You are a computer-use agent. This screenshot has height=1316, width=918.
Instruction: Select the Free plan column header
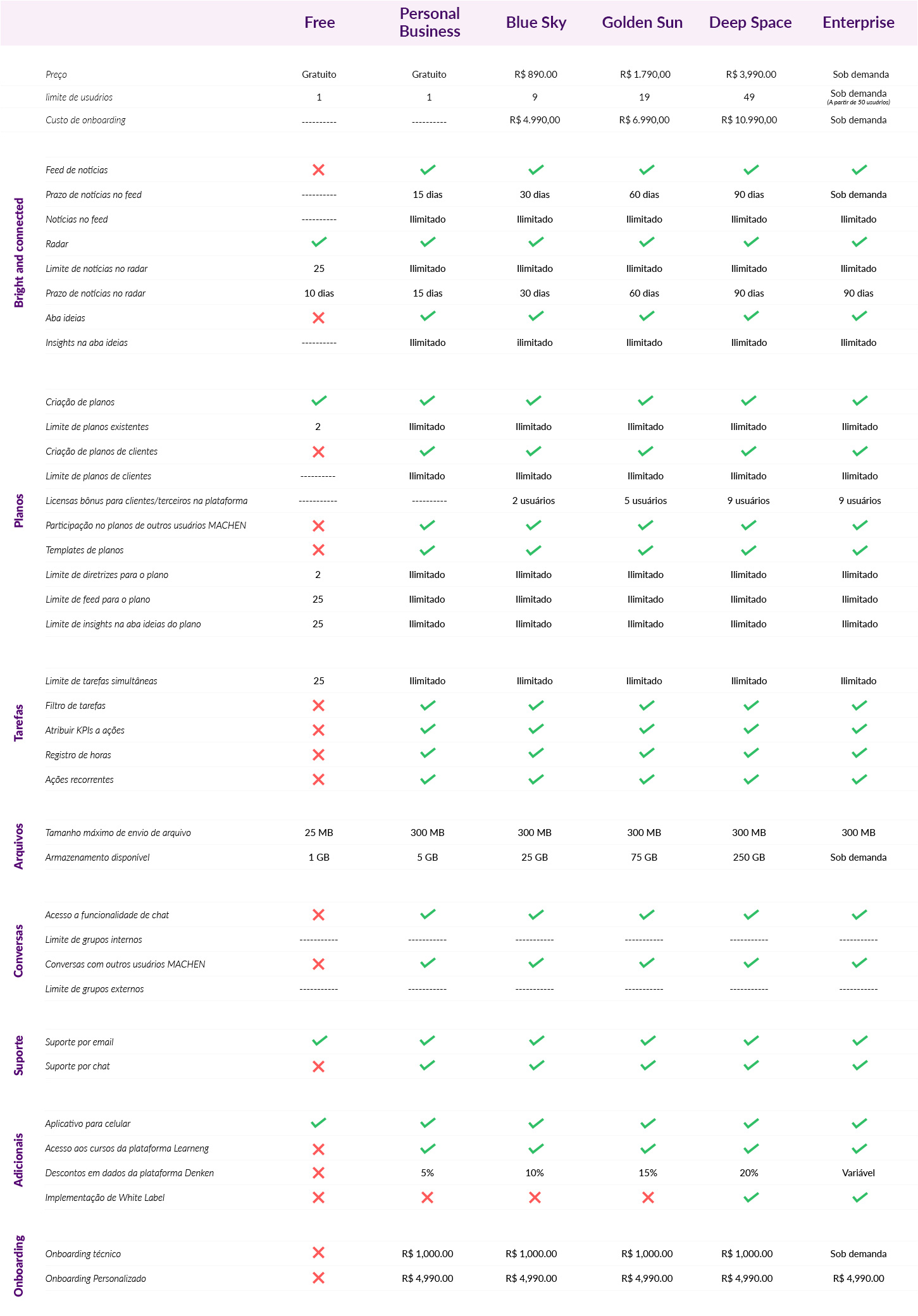pos(319,23)
